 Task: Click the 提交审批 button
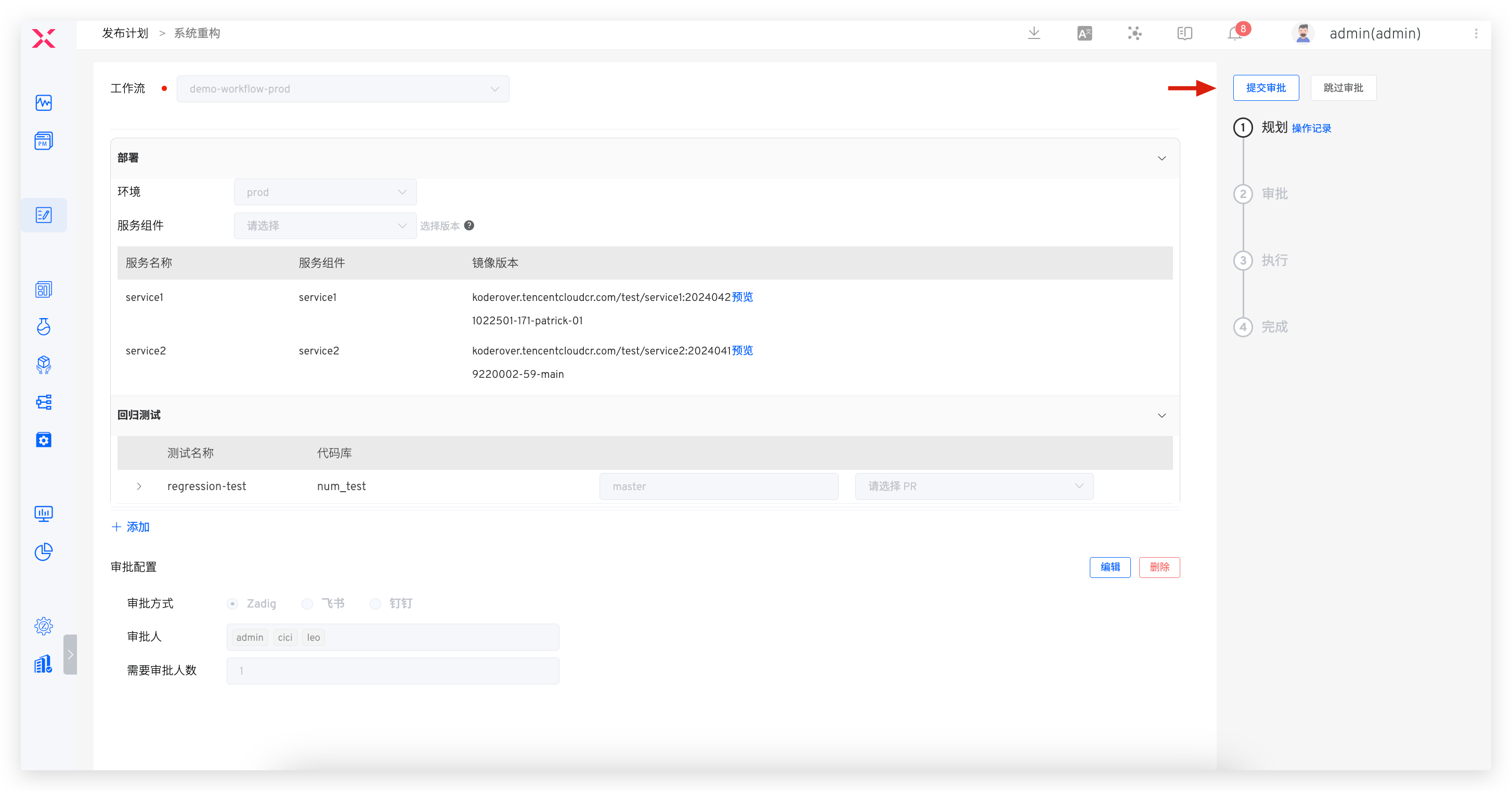coord(1266,88)
